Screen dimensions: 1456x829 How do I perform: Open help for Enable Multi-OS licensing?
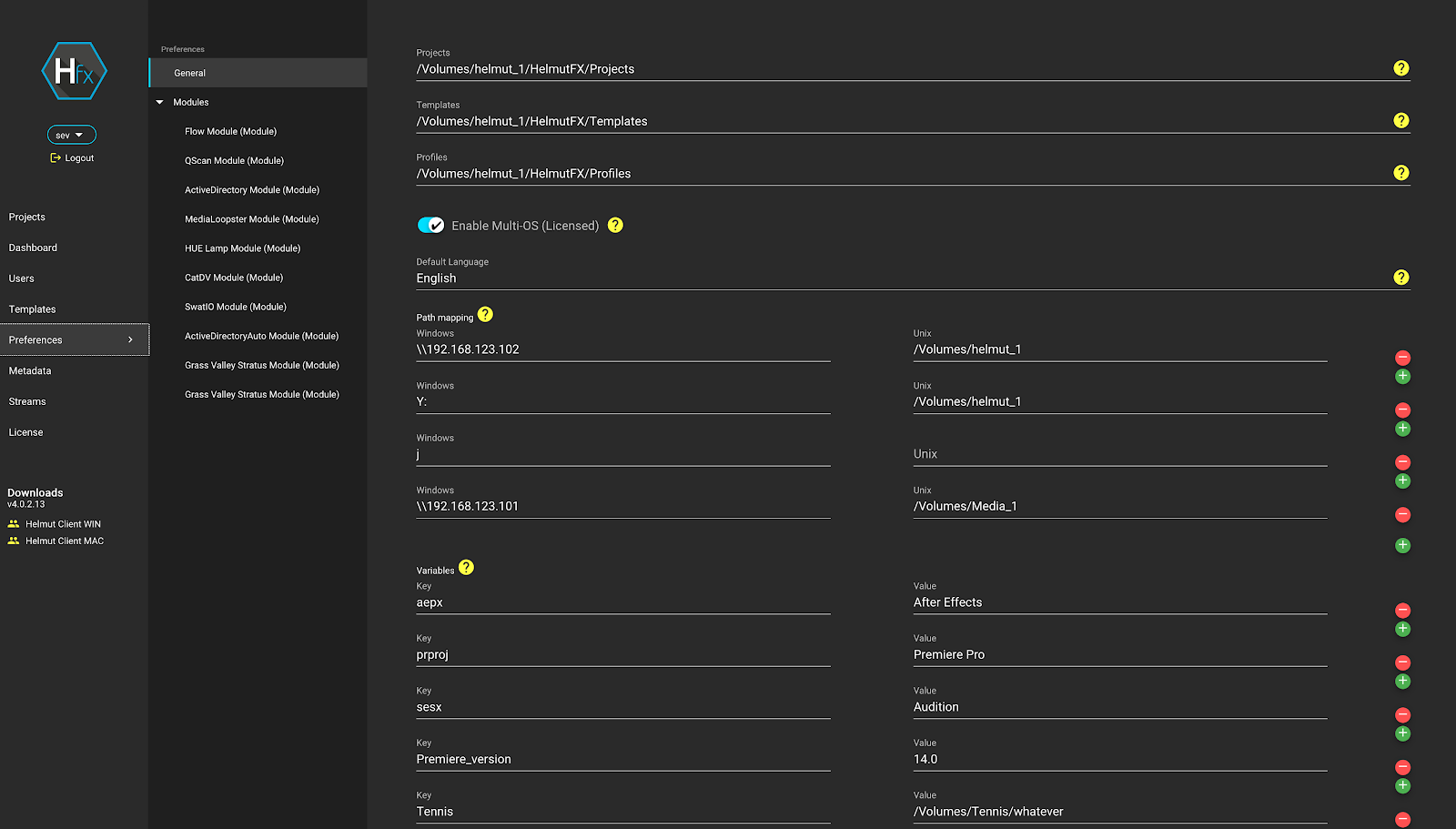tap(615, 225)
